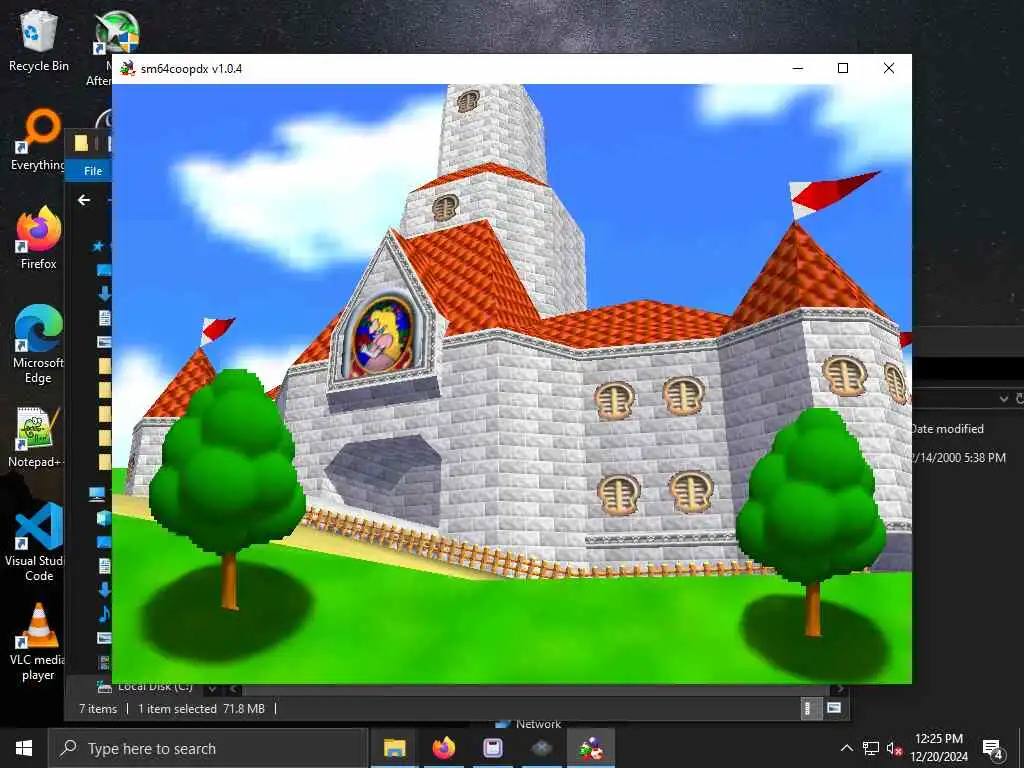Open File Explorer from the taskbar
This screenshot has height=768, width=1024.
pos(394,748)
